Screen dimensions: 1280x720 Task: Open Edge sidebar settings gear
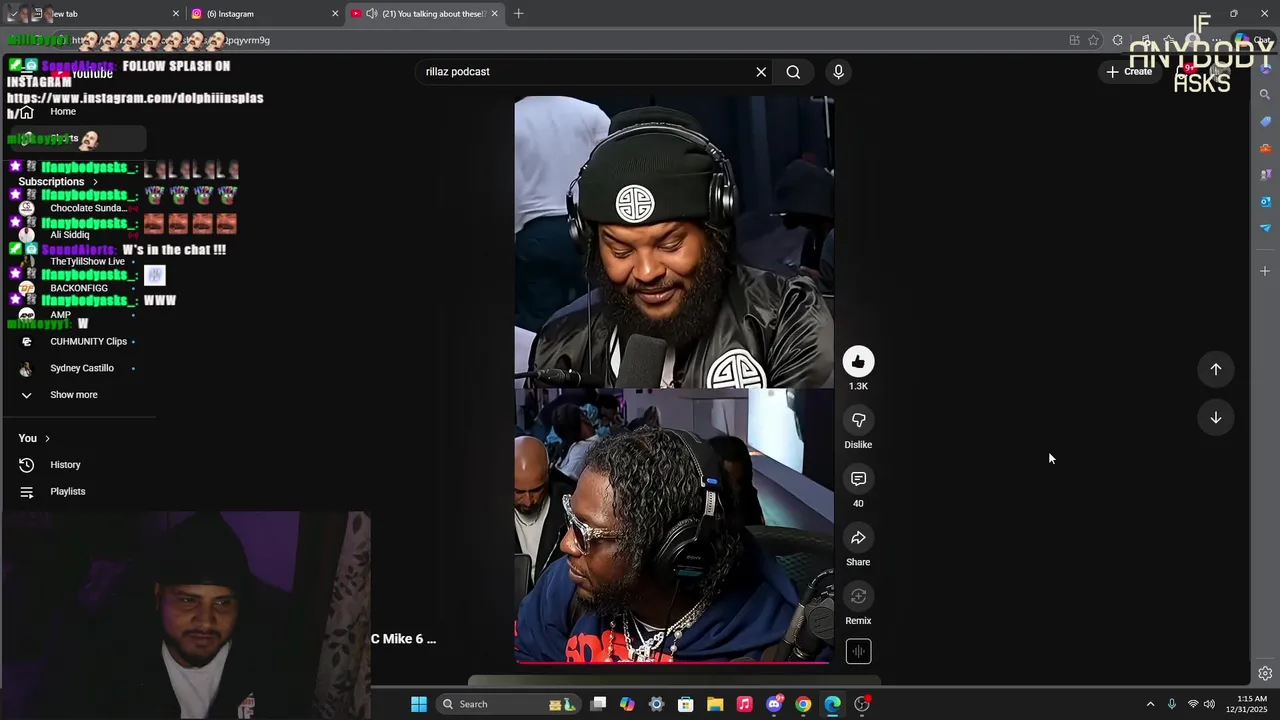(1265, 673)
